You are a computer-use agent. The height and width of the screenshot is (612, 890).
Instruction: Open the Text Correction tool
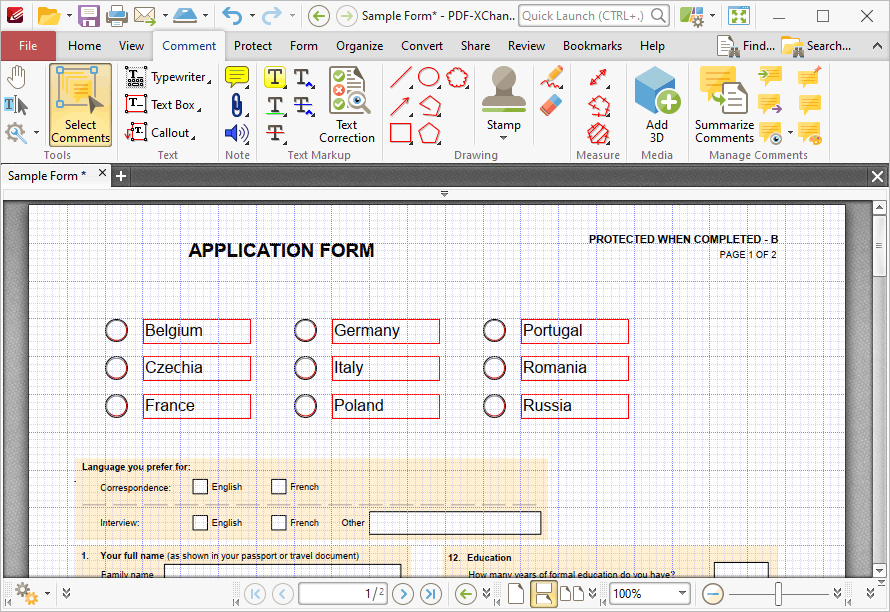[347, 106]
